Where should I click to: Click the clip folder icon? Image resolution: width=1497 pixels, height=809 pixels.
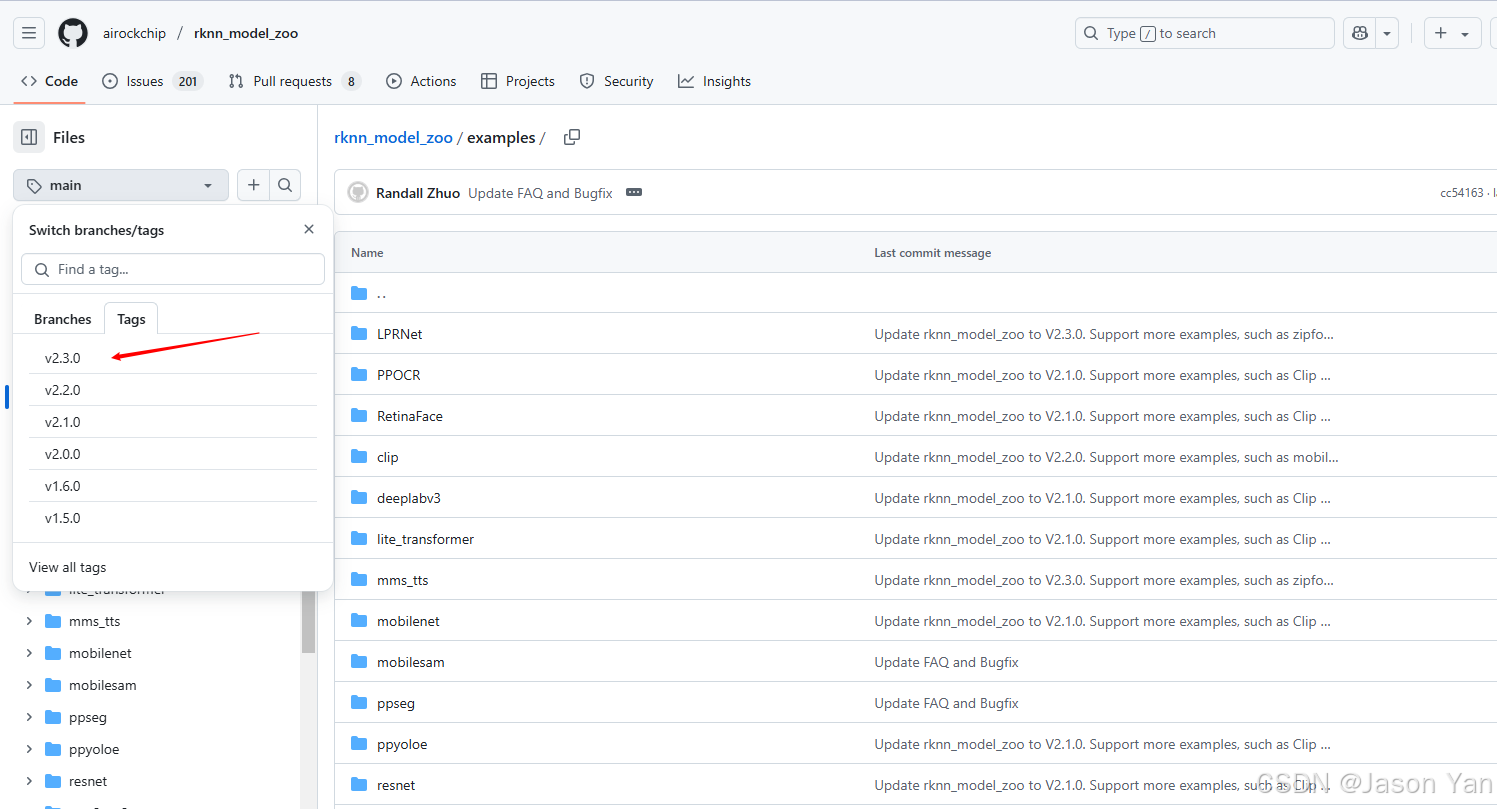pos(359,457)
